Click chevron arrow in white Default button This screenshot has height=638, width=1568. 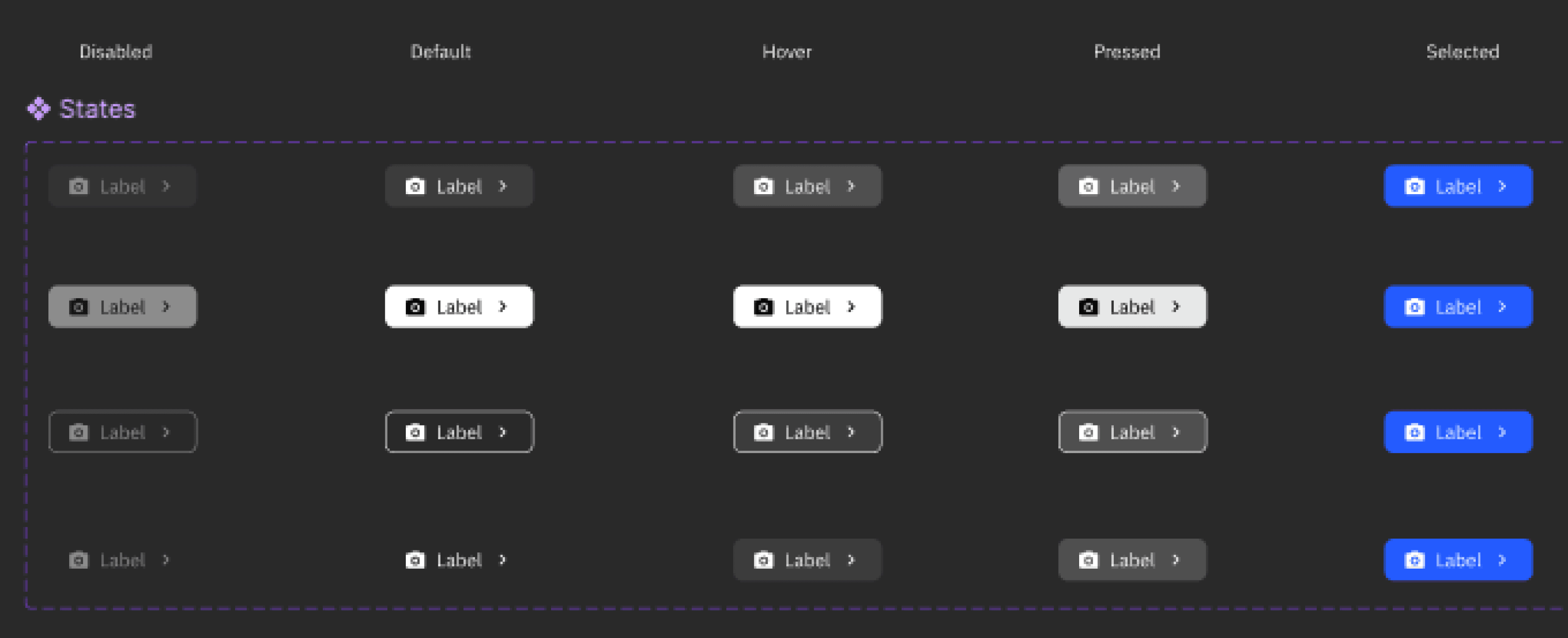(x=503, y=307)
